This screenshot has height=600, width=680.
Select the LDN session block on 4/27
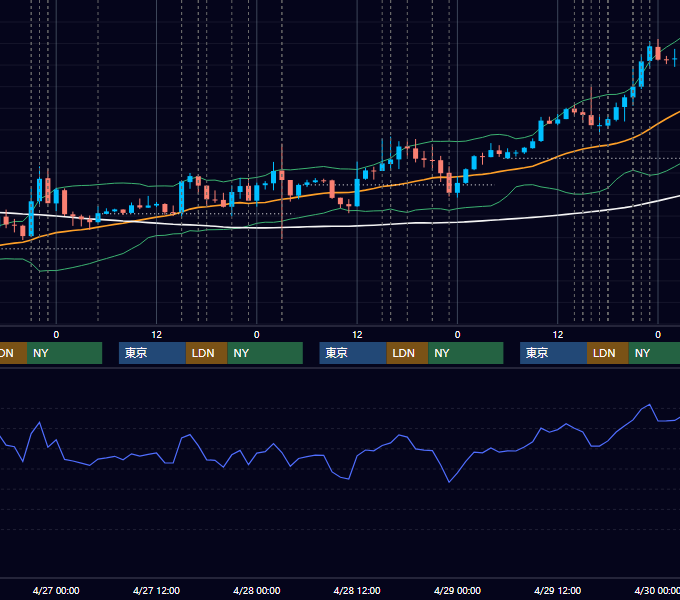(206, 353)
